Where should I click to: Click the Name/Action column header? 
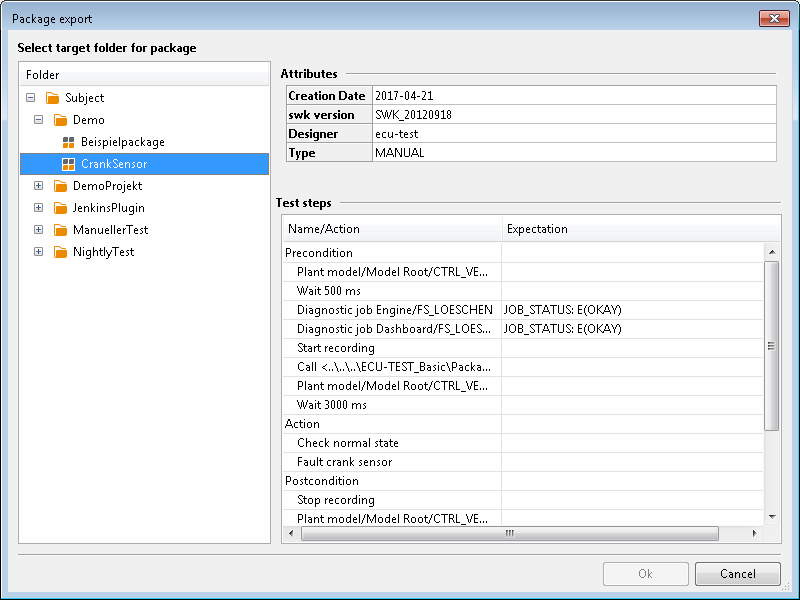(392, 229)
